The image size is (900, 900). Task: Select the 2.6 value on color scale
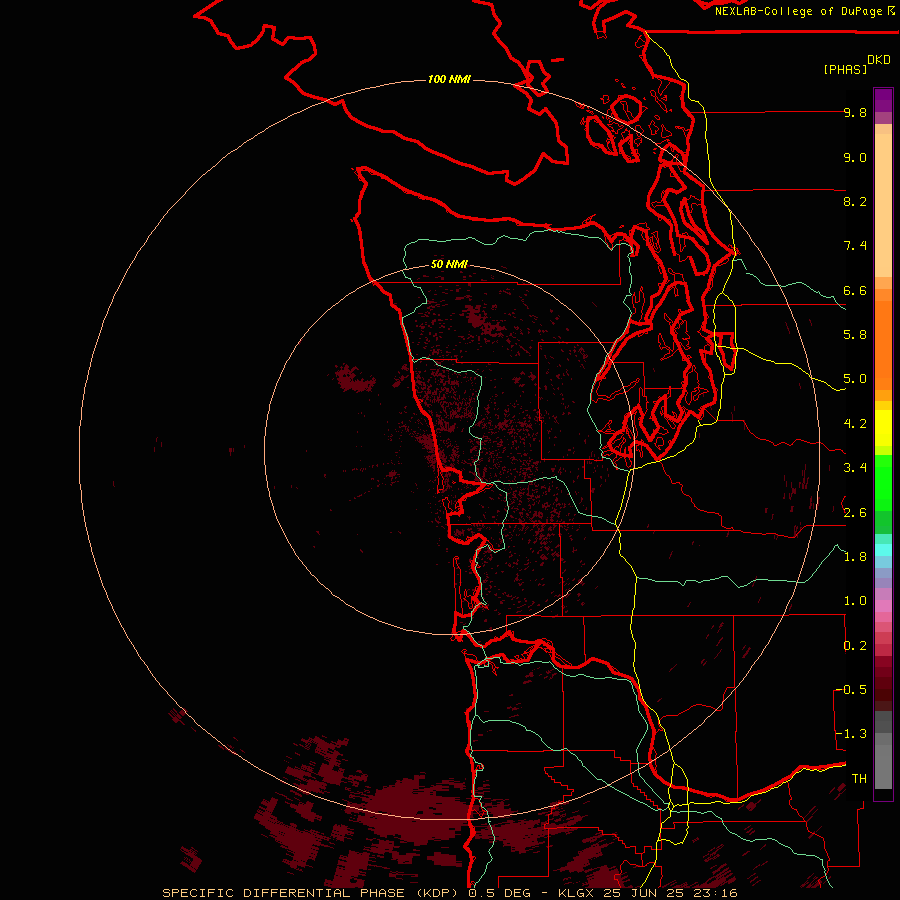pyautogui.click(x=855, y=513)
